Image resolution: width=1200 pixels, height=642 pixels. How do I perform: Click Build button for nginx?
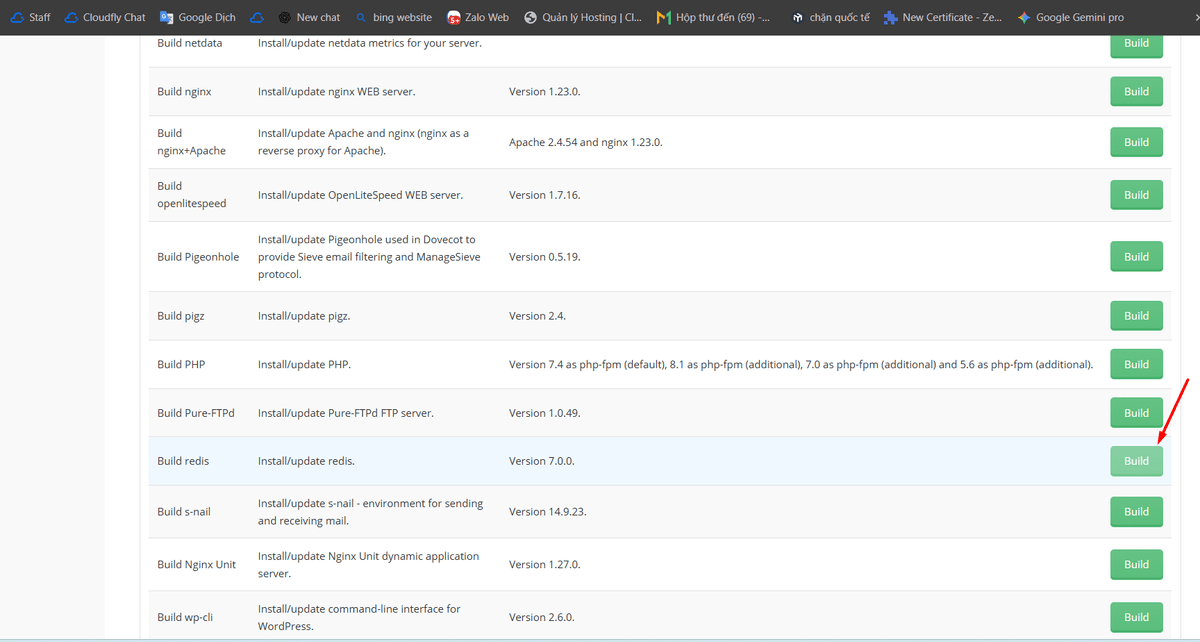pyautogui.click(x=1136, y=91)
